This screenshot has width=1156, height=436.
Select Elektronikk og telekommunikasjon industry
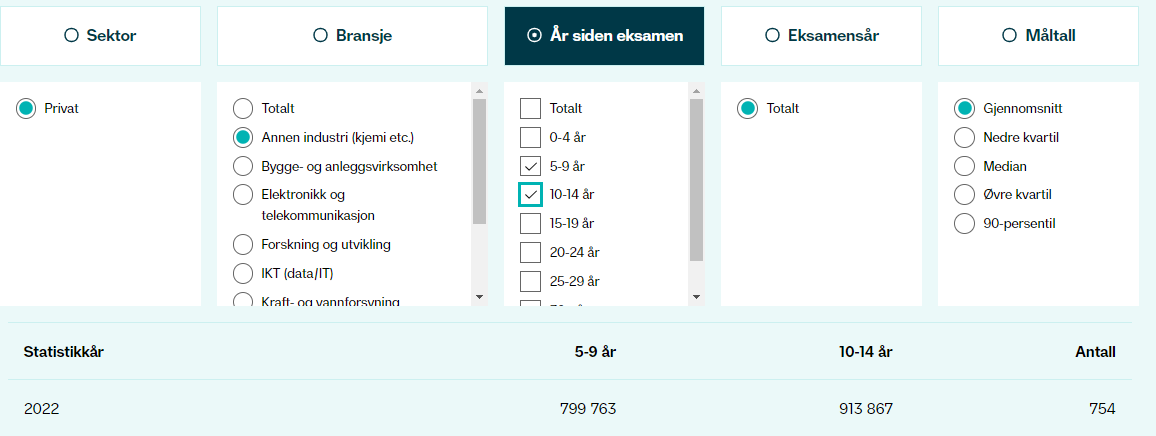[x=243, y=195]
